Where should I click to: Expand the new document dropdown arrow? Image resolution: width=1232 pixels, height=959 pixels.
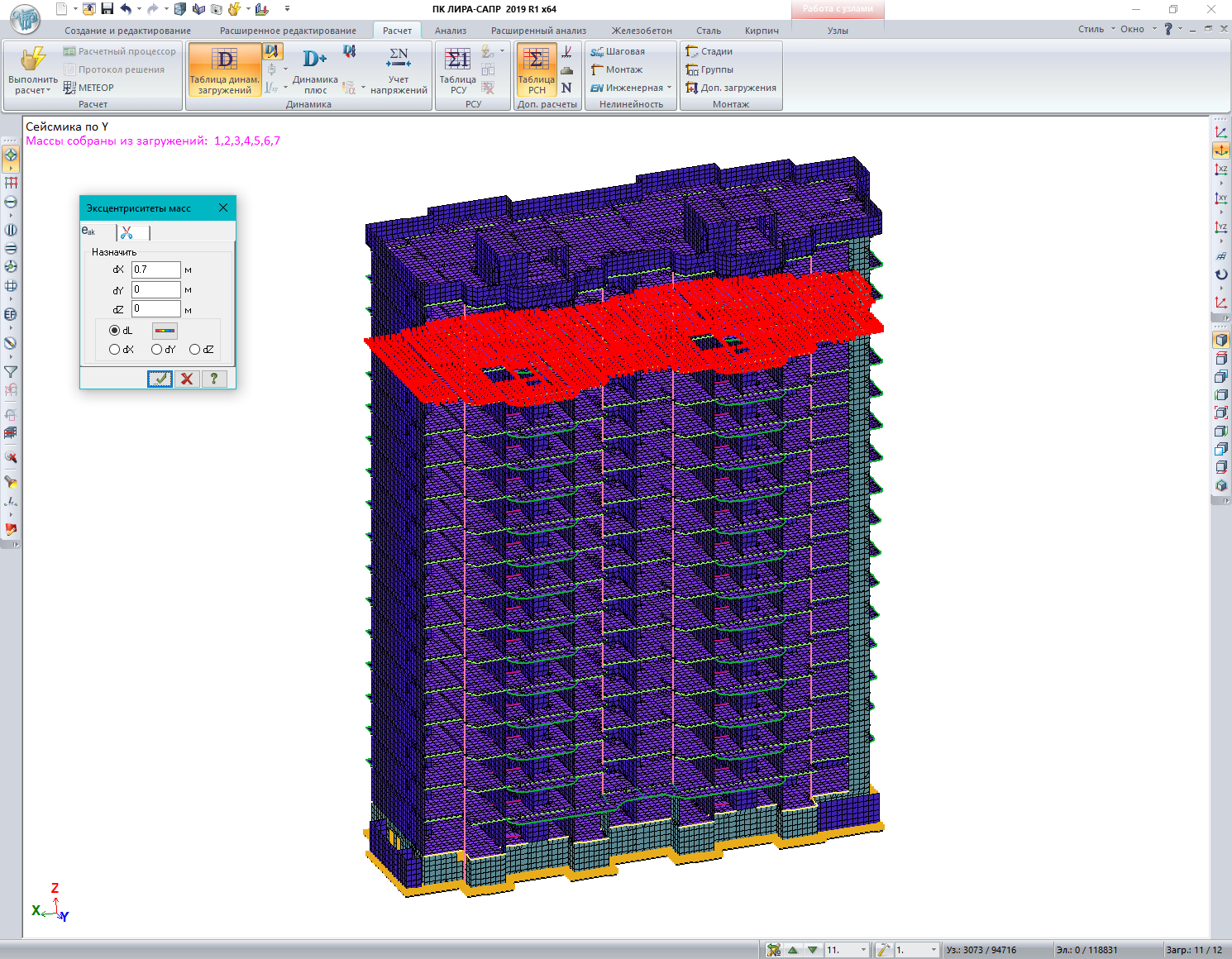click(75, 9)
